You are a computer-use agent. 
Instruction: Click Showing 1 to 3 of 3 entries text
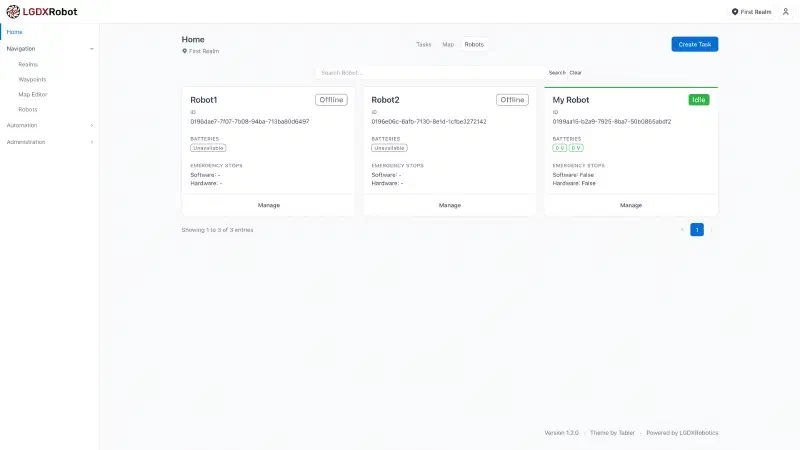click(217, 230)
